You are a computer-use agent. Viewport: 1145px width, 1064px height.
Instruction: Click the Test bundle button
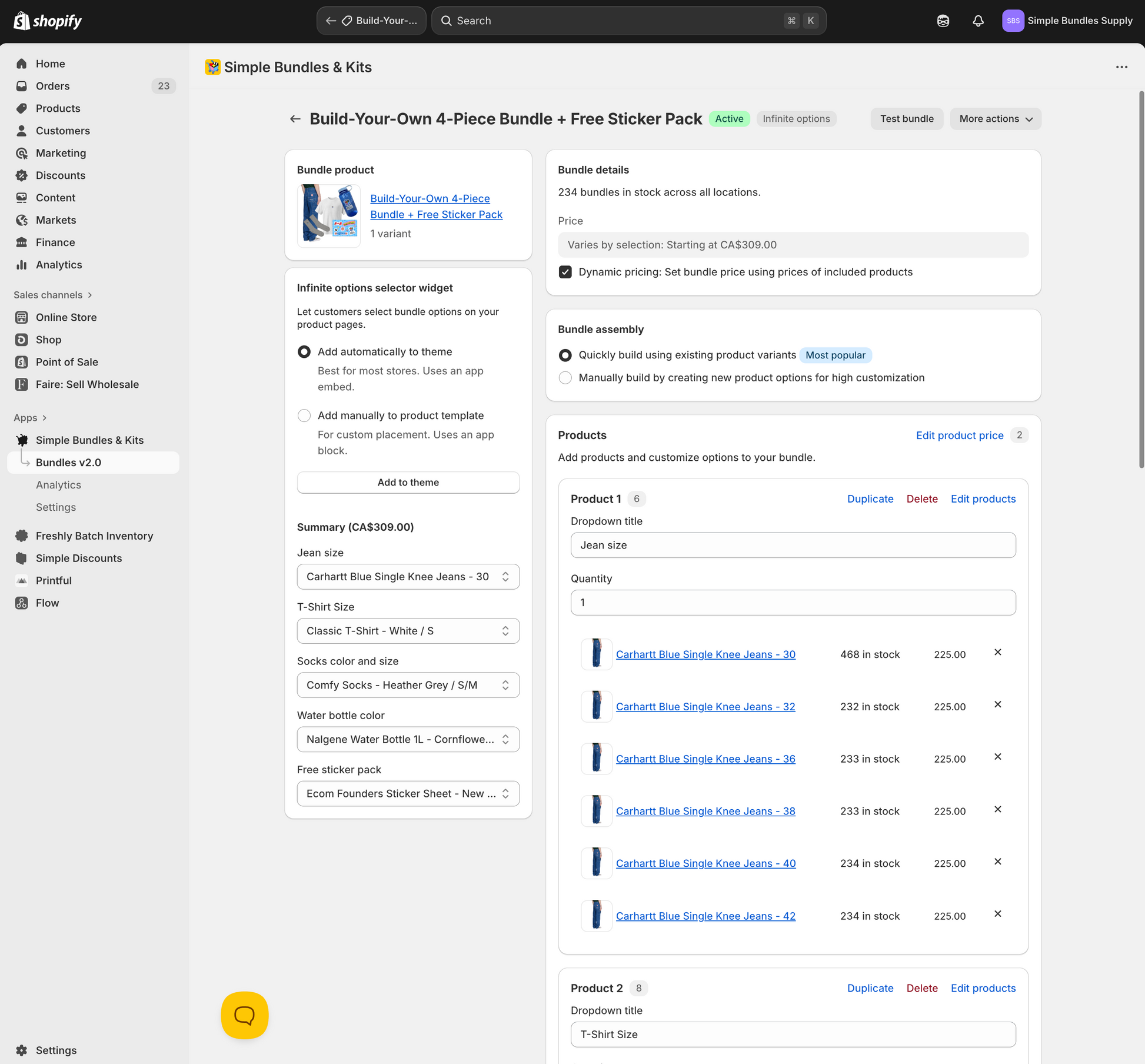[907, 119]
